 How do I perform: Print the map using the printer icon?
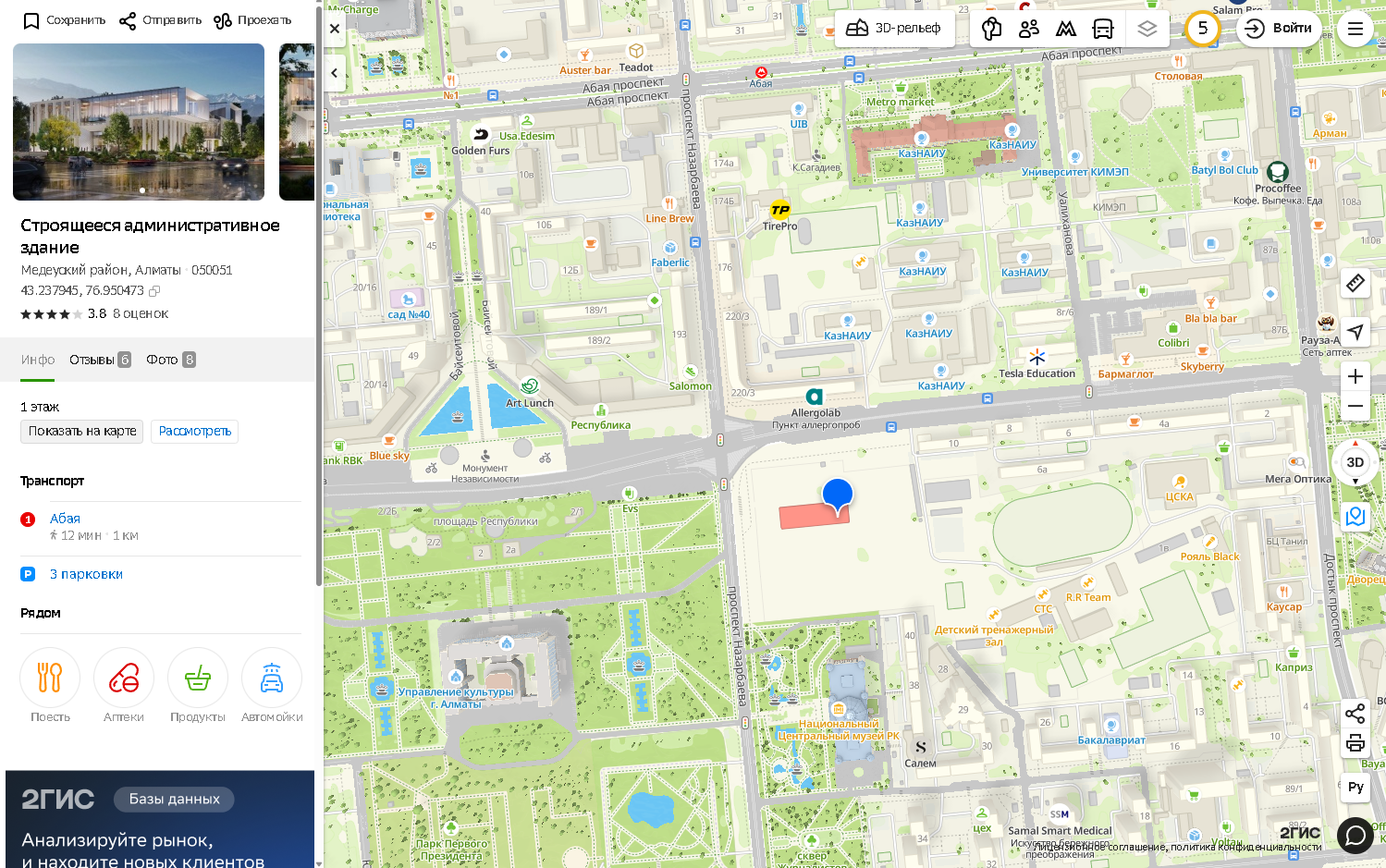[1355, 742]
